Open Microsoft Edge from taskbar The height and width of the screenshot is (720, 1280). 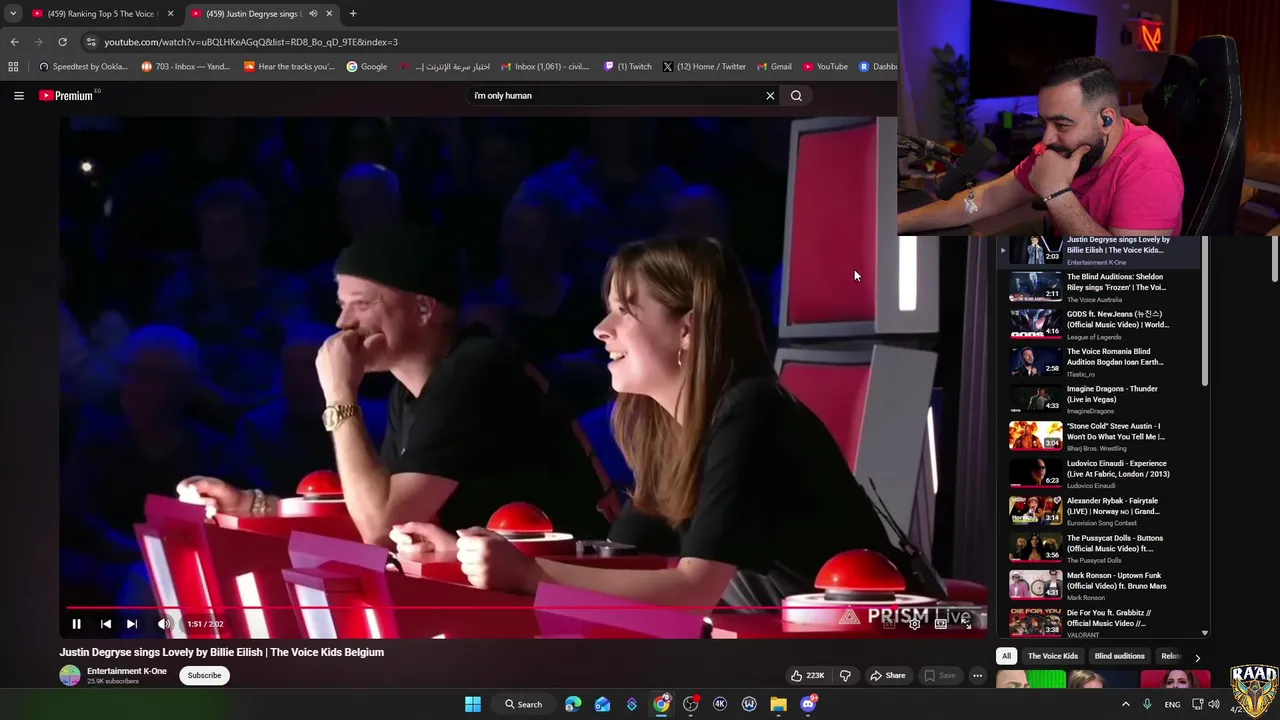point(573,704)
